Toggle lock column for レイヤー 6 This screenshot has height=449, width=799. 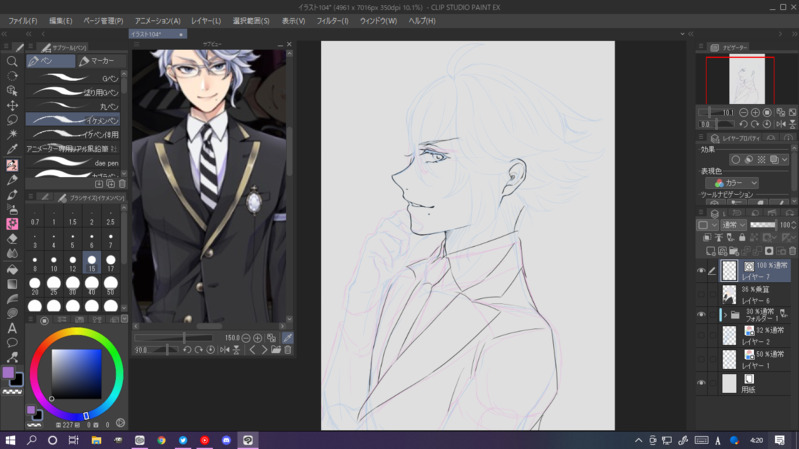(x=712, y=294)
